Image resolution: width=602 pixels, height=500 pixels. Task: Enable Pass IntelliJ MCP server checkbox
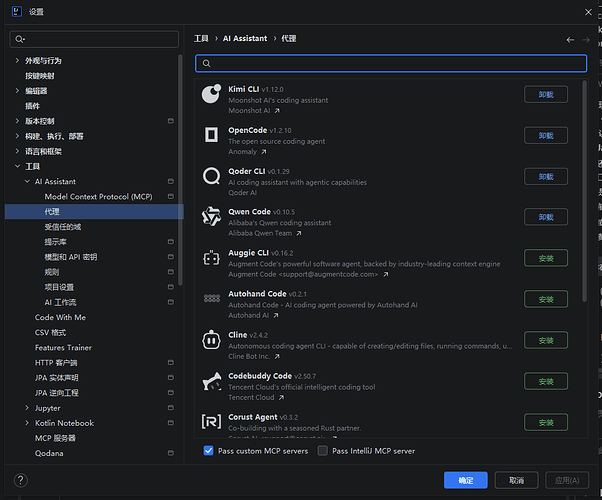click(x=322, y=450)
